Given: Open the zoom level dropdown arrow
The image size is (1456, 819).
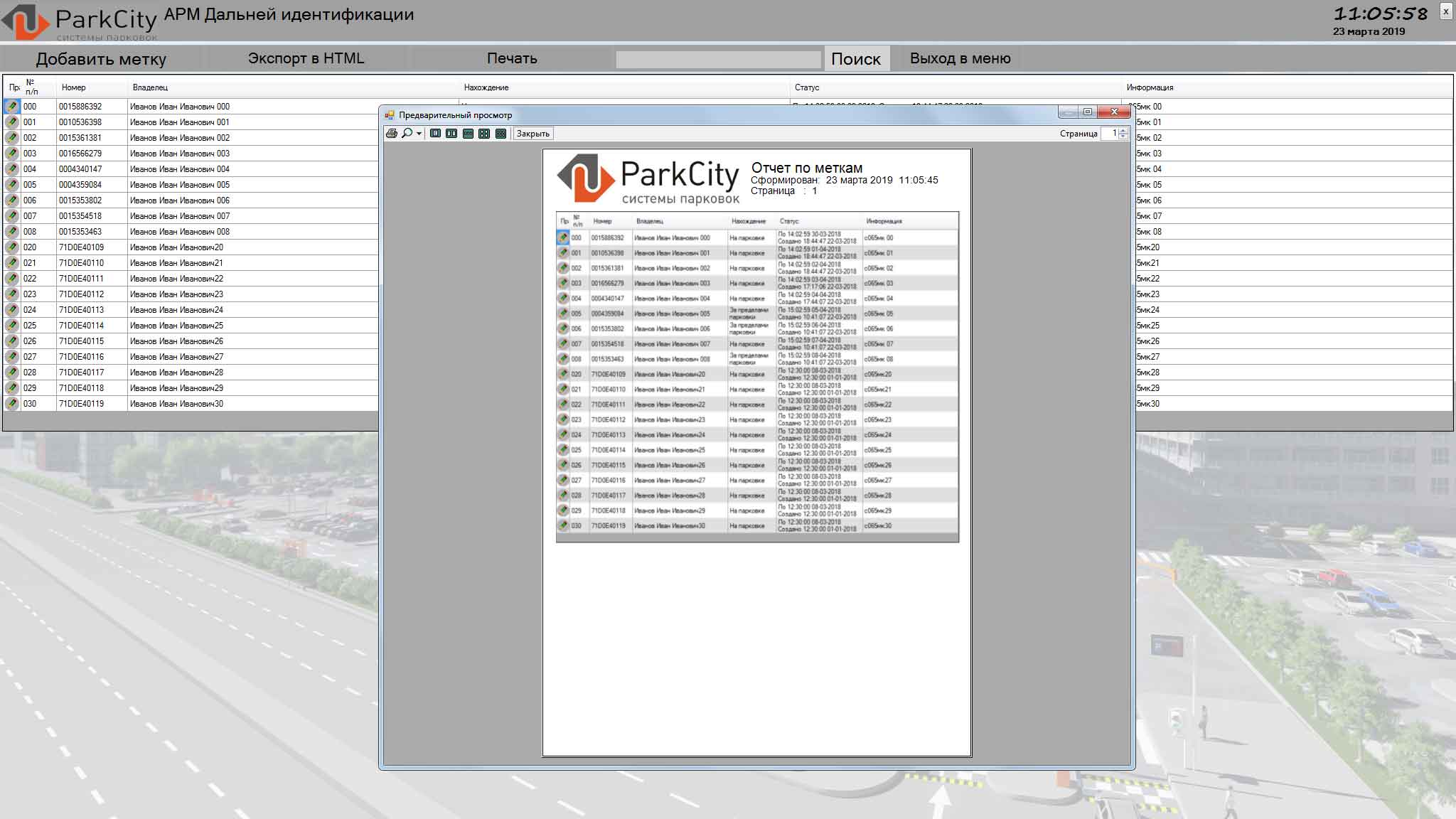Looking at the screenshot, I should (x=419, y=134).
